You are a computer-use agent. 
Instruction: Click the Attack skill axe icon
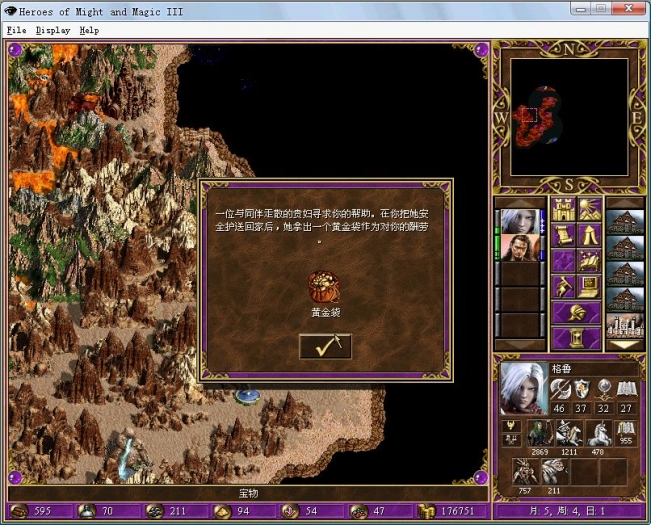pyautogui.click(x=559, y=389)
